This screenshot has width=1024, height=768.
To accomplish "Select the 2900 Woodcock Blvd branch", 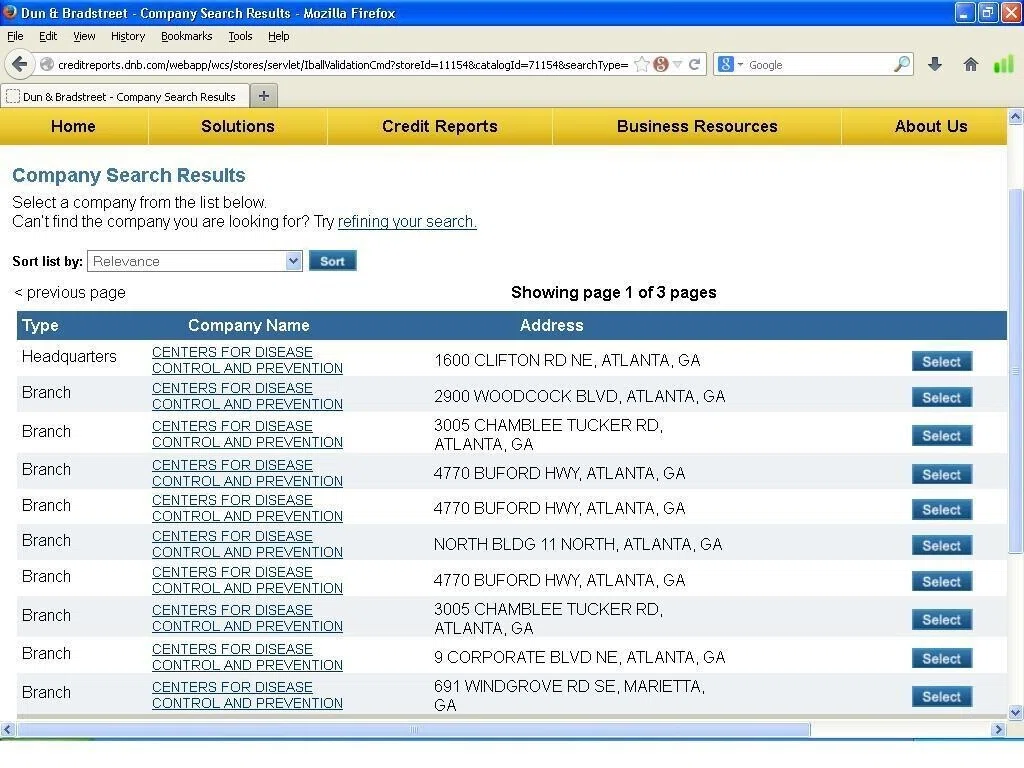I will (x=942, y=397).
